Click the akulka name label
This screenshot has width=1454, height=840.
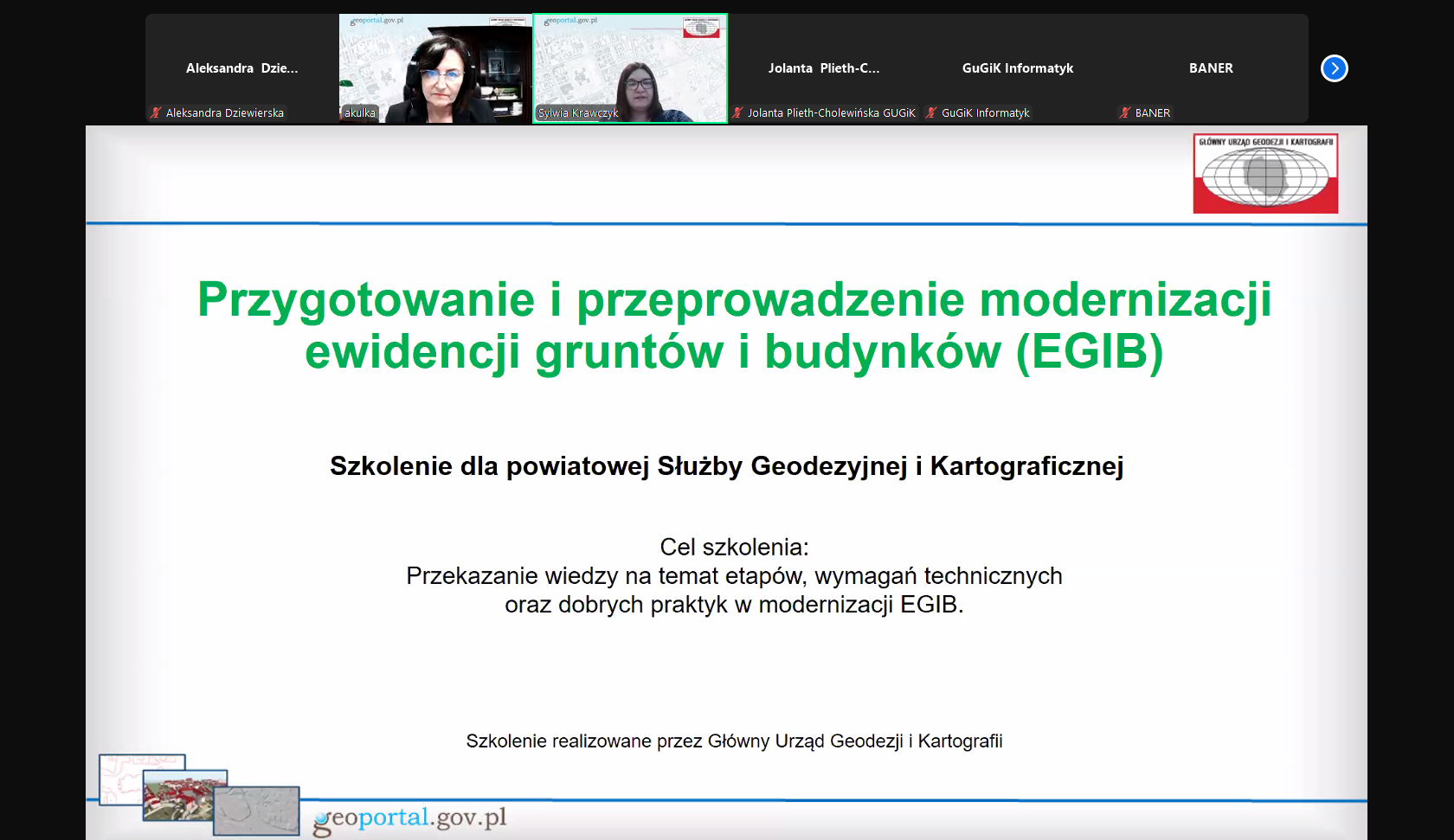[360, 112]
